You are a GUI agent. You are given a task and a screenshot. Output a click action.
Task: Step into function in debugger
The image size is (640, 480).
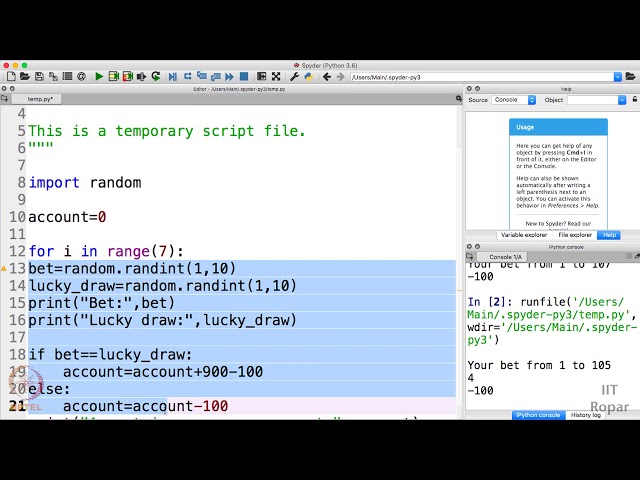point(202,76)
